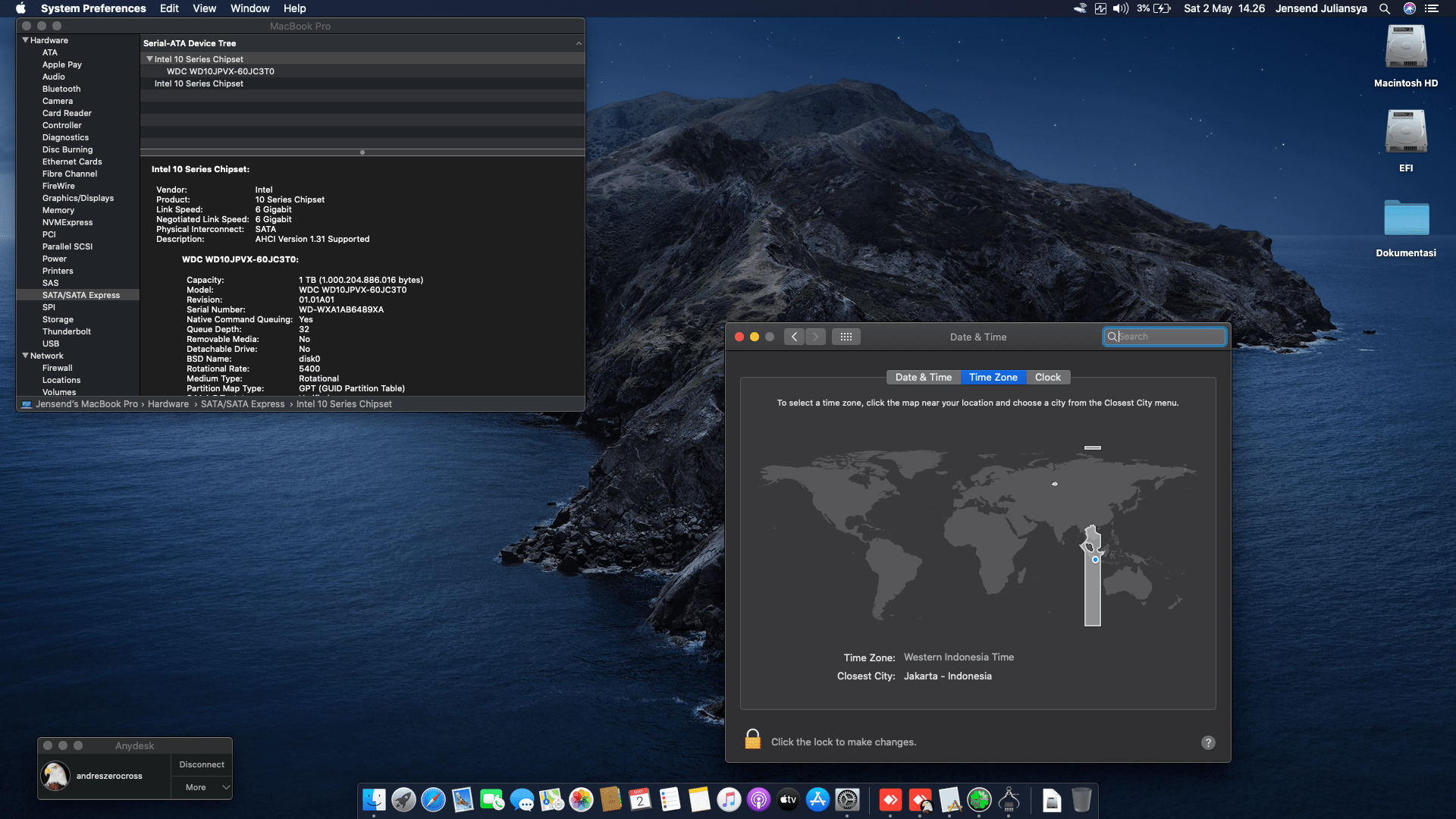This screenshot has width=1456, height=819.
Task: Select USB in the hardware sidebar
Action: 78,344
